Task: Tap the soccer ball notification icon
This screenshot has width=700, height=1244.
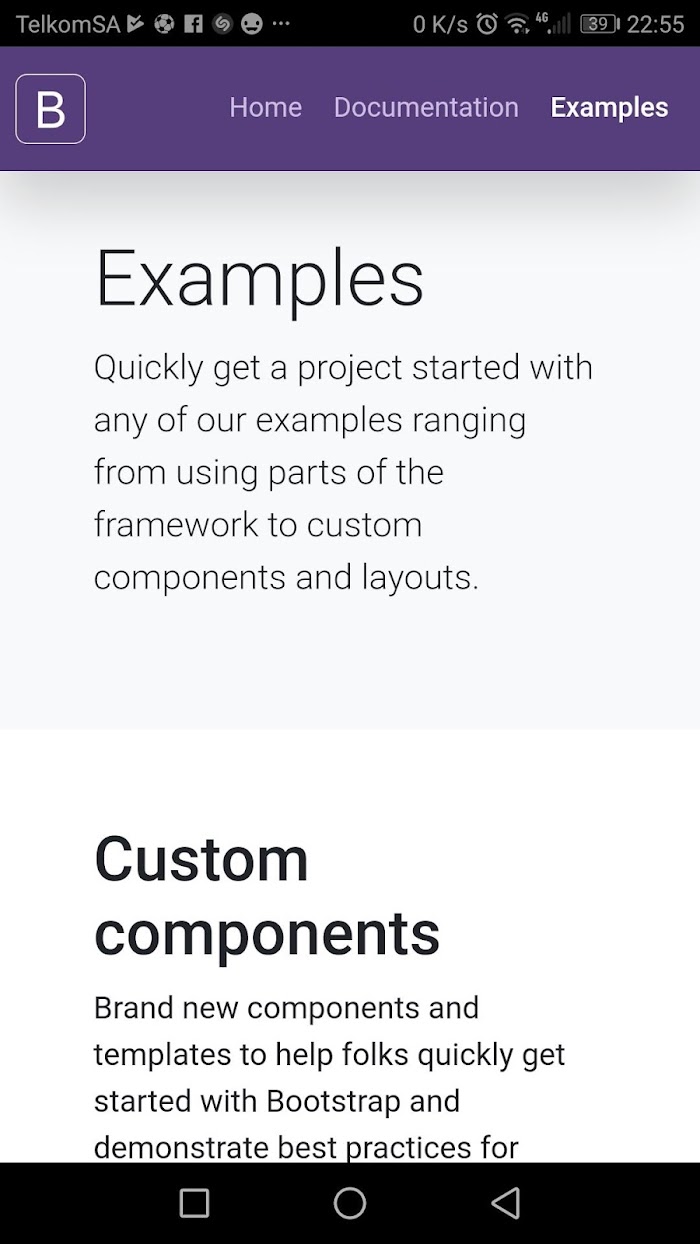Action: (x=164, y=24)
